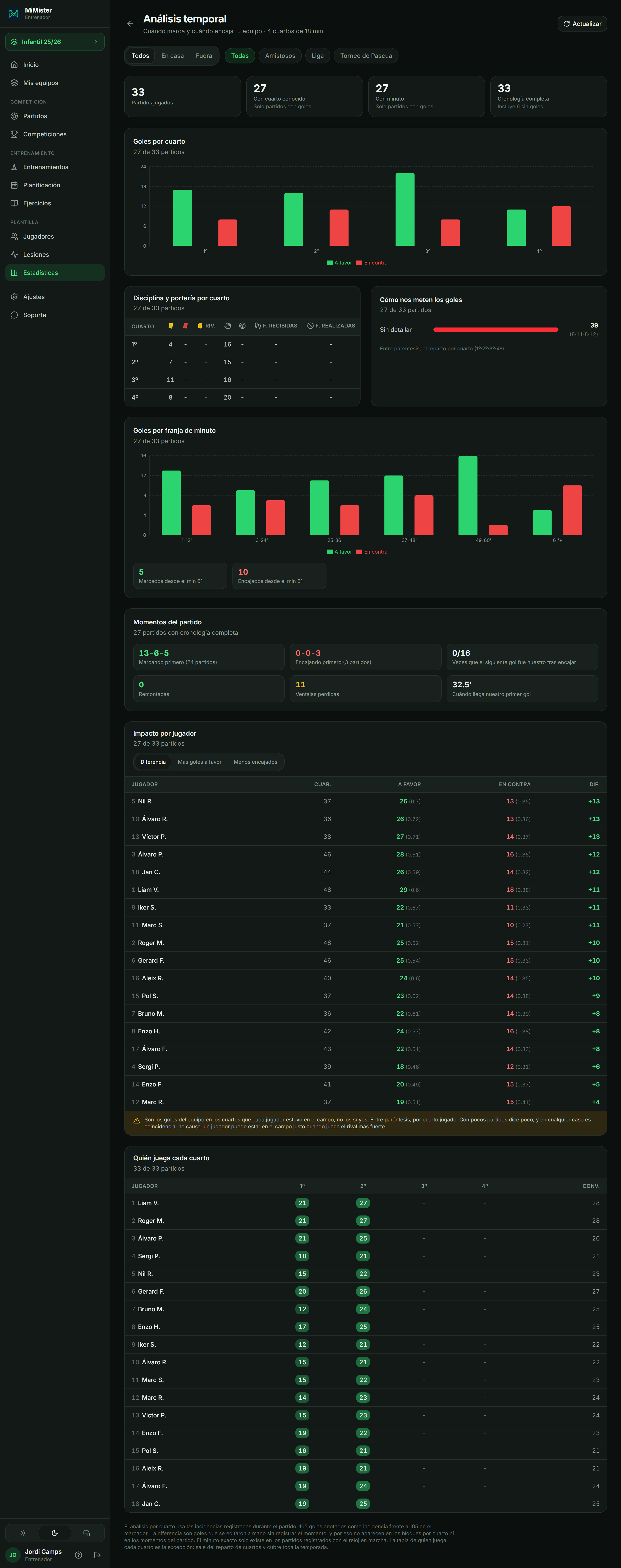Image resolution: width=621 pixels, height=1568 pixels.
Task: Click the Actualizar button
Action: (582, 24)
